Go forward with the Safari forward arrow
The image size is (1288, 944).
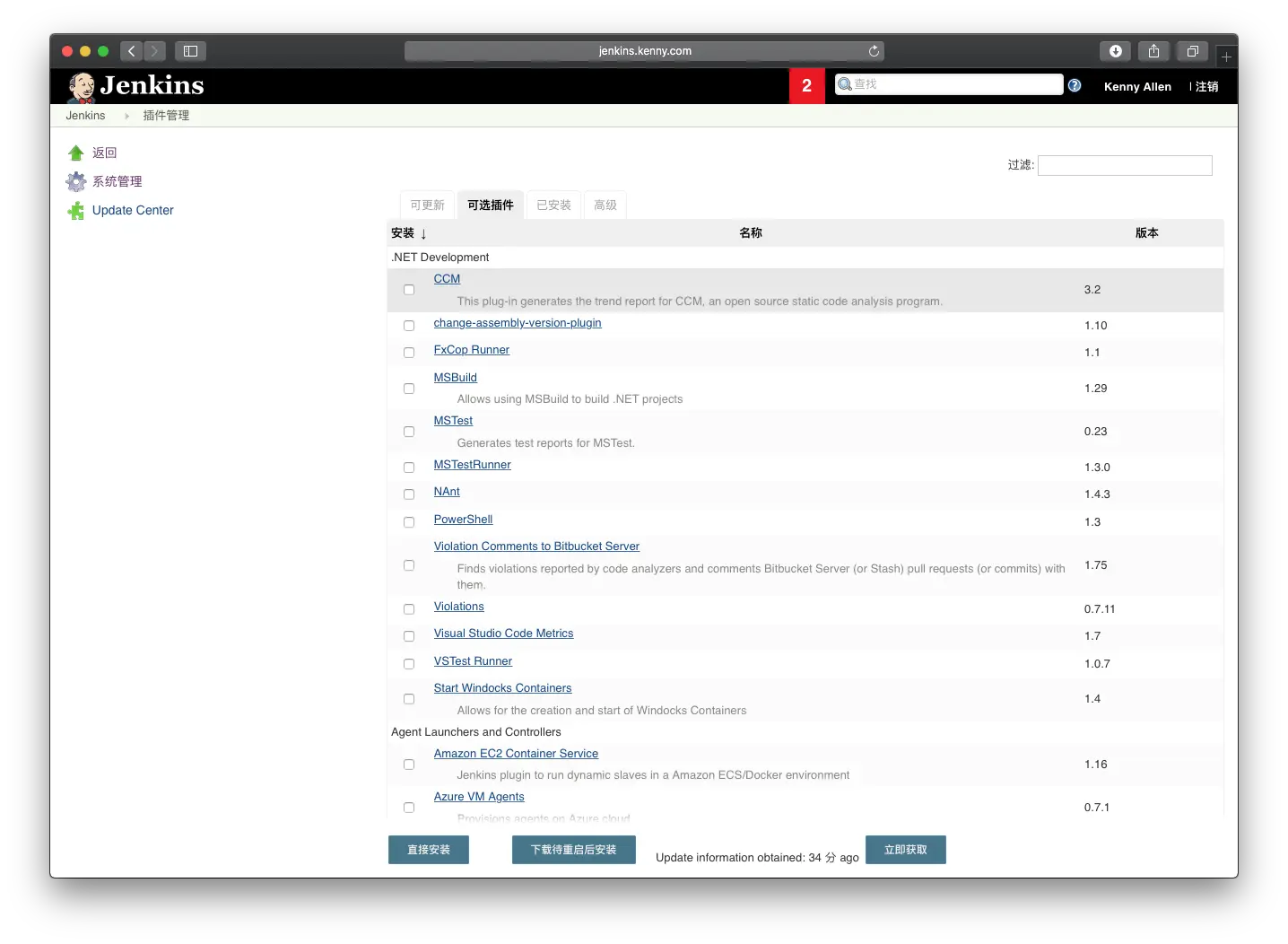click(x=155, y=51)
